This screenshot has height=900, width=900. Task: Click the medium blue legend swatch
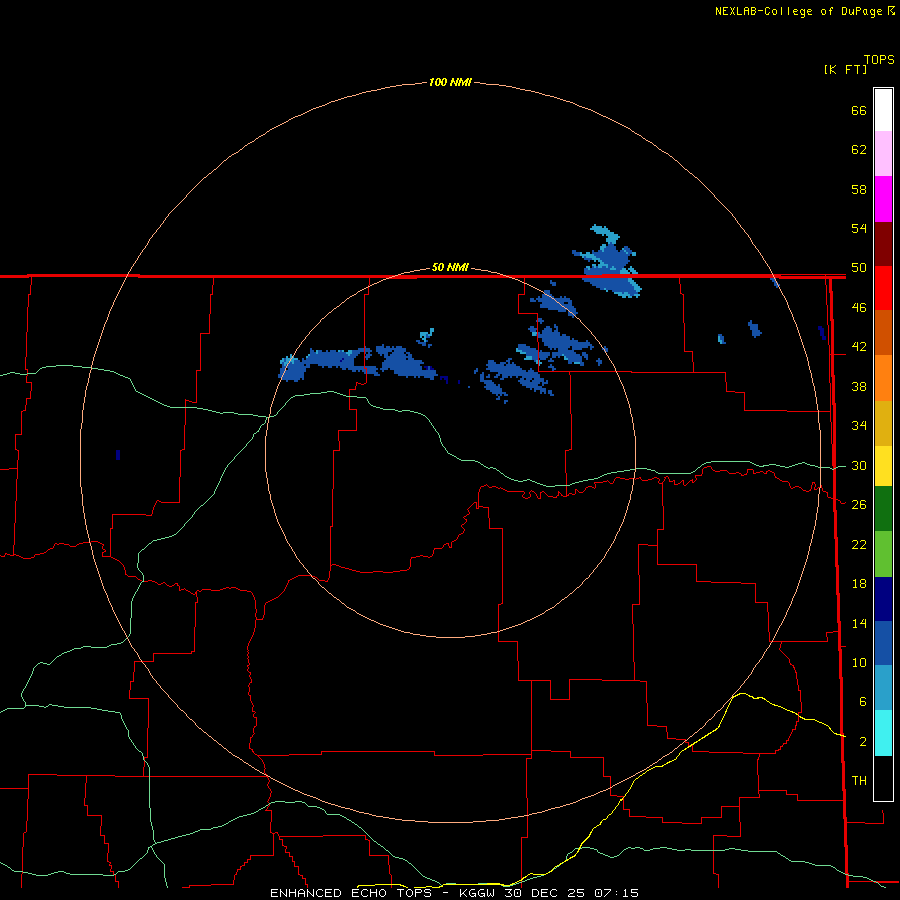[x=883, y=643]
